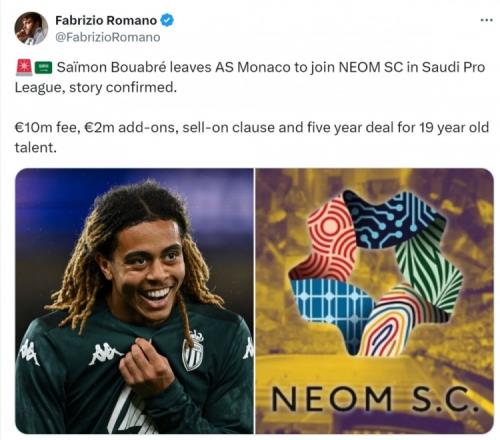This screenshot has height=440, width=500.
Task: Click the red siren emoji
Action: click(x=23, y=68)
